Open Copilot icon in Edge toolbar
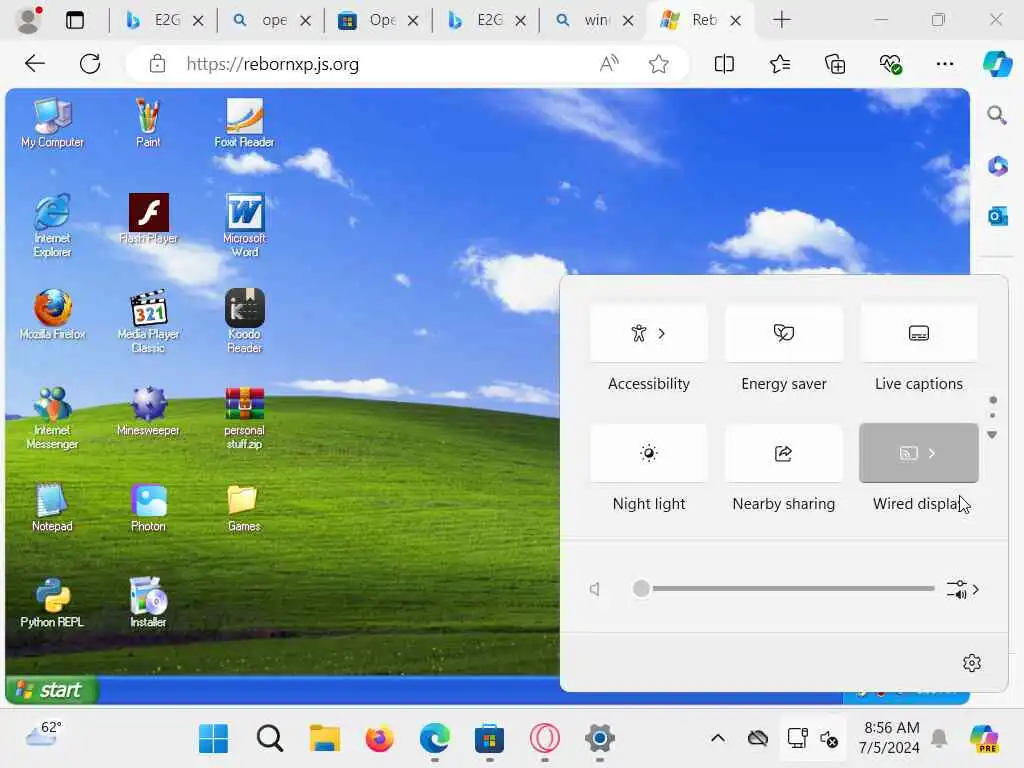Screen dimensions: 1024x768 997,63
